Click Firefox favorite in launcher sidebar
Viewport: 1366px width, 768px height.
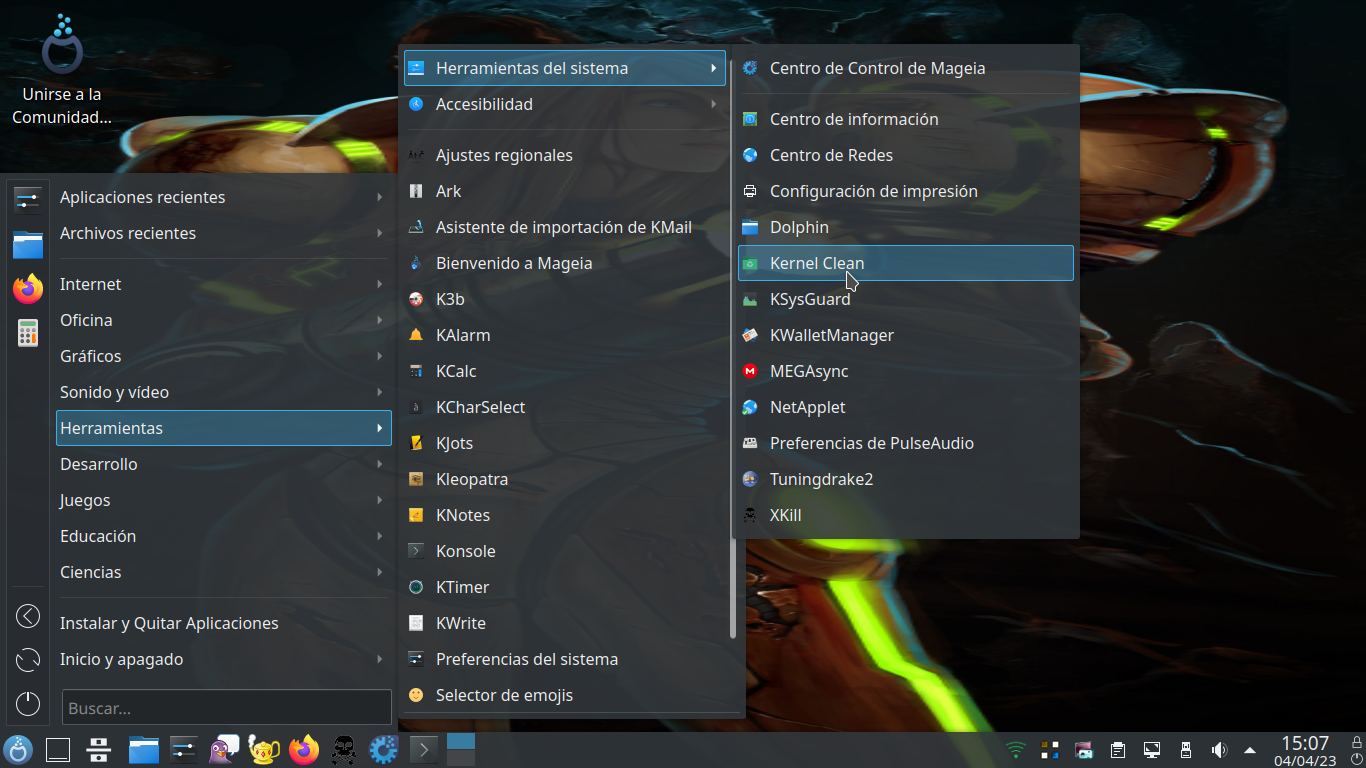click(28, 289)
